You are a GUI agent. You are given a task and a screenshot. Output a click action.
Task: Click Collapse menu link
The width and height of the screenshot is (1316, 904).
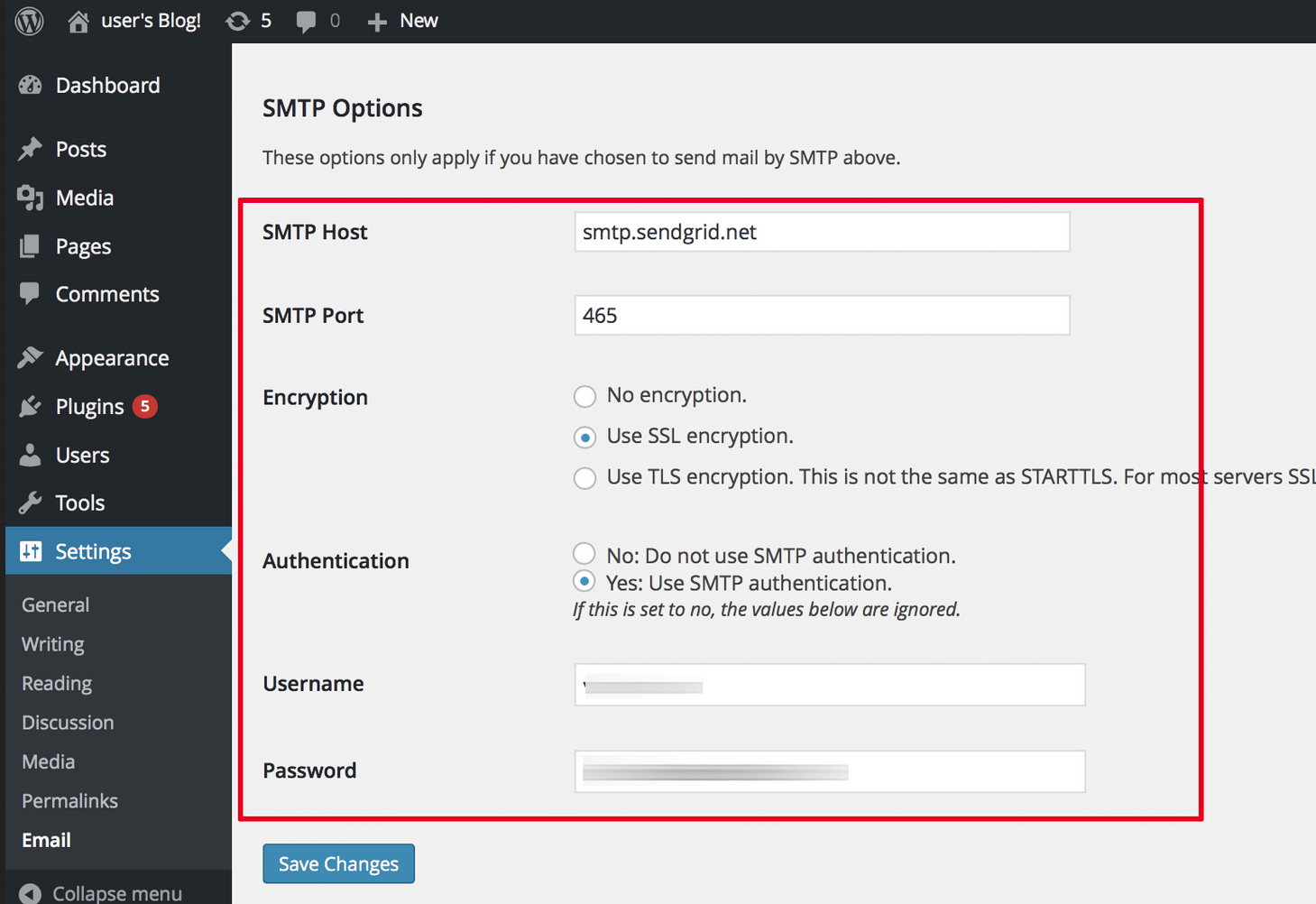click(117, 893)
